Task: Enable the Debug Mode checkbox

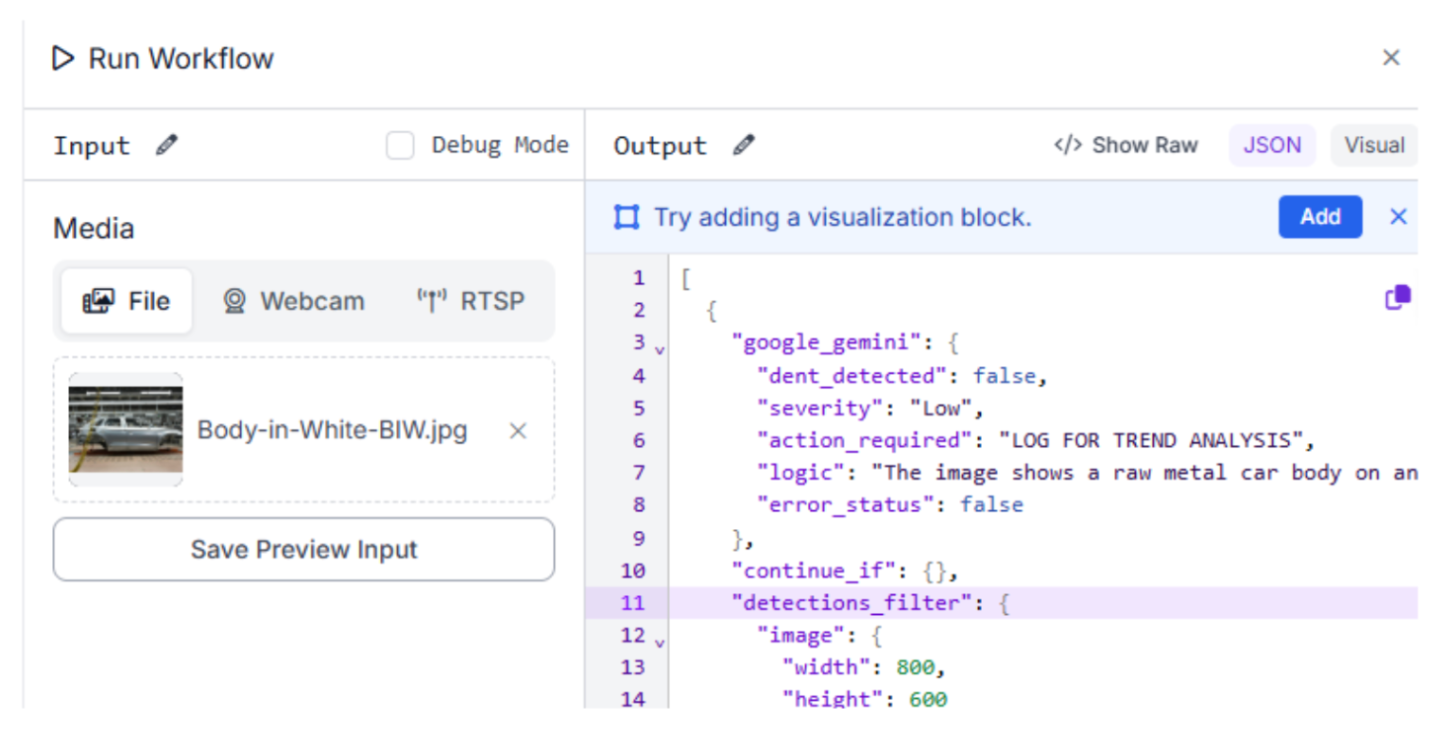Action: (400, 145)
